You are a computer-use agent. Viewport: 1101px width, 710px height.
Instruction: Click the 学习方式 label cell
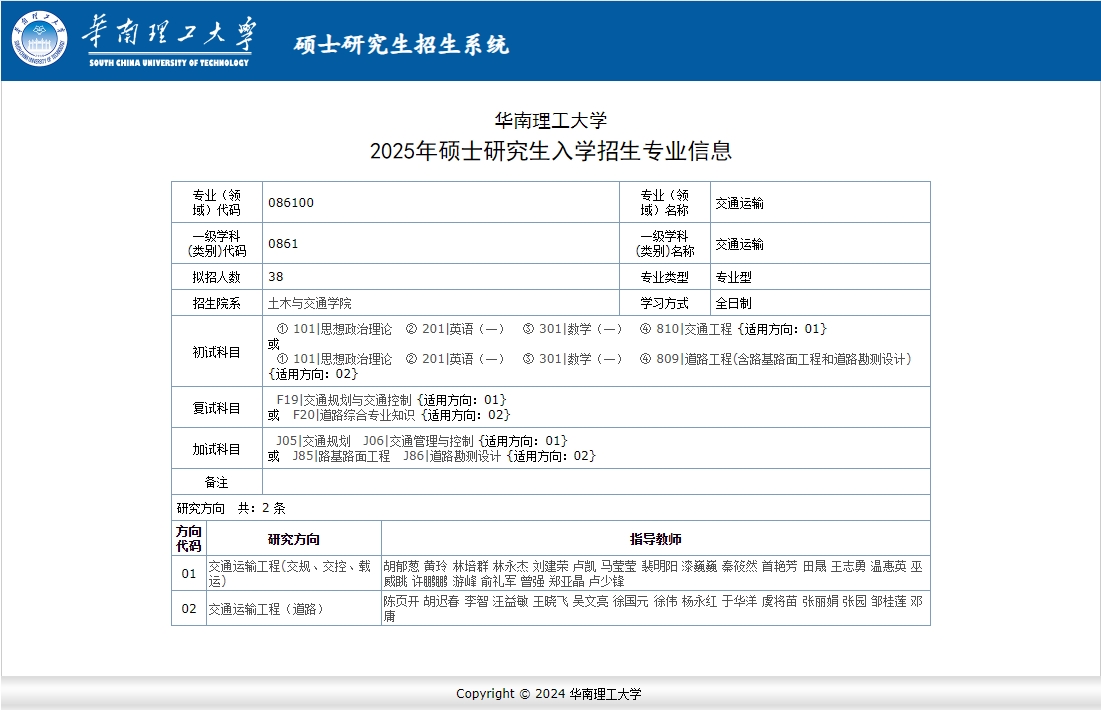click(664, 303)
